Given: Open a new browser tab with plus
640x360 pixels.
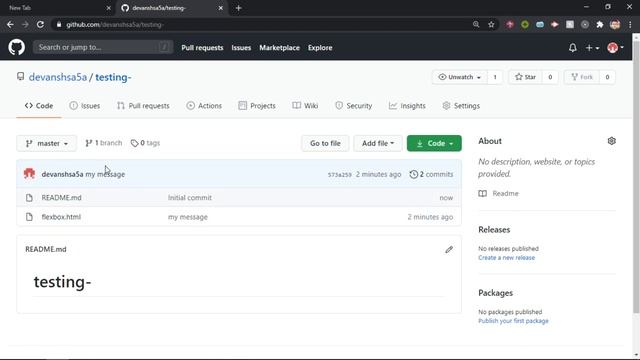Looking at the screenshot, I should tap(238, 8).
